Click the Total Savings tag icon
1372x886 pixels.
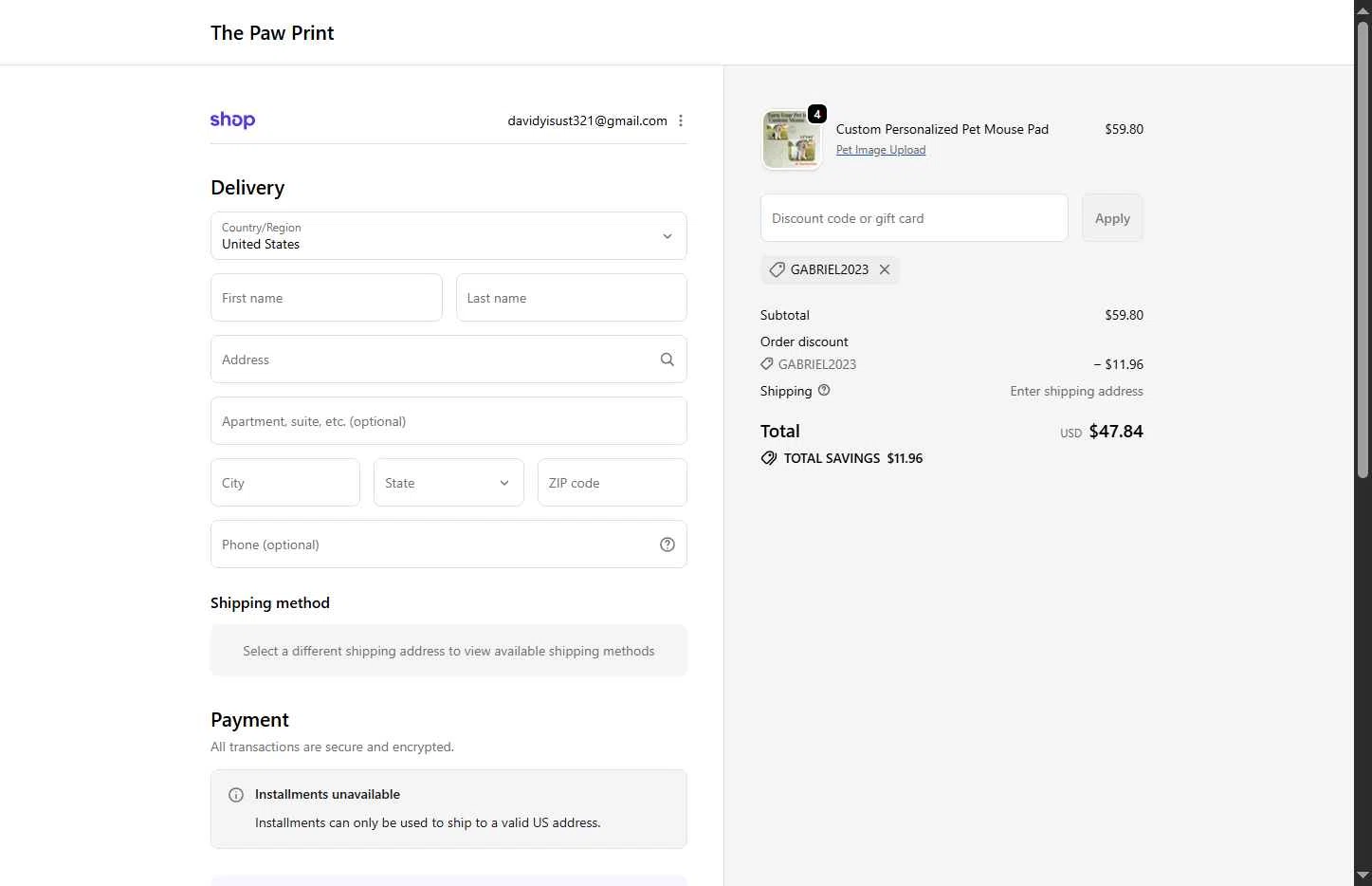[769, 458]
